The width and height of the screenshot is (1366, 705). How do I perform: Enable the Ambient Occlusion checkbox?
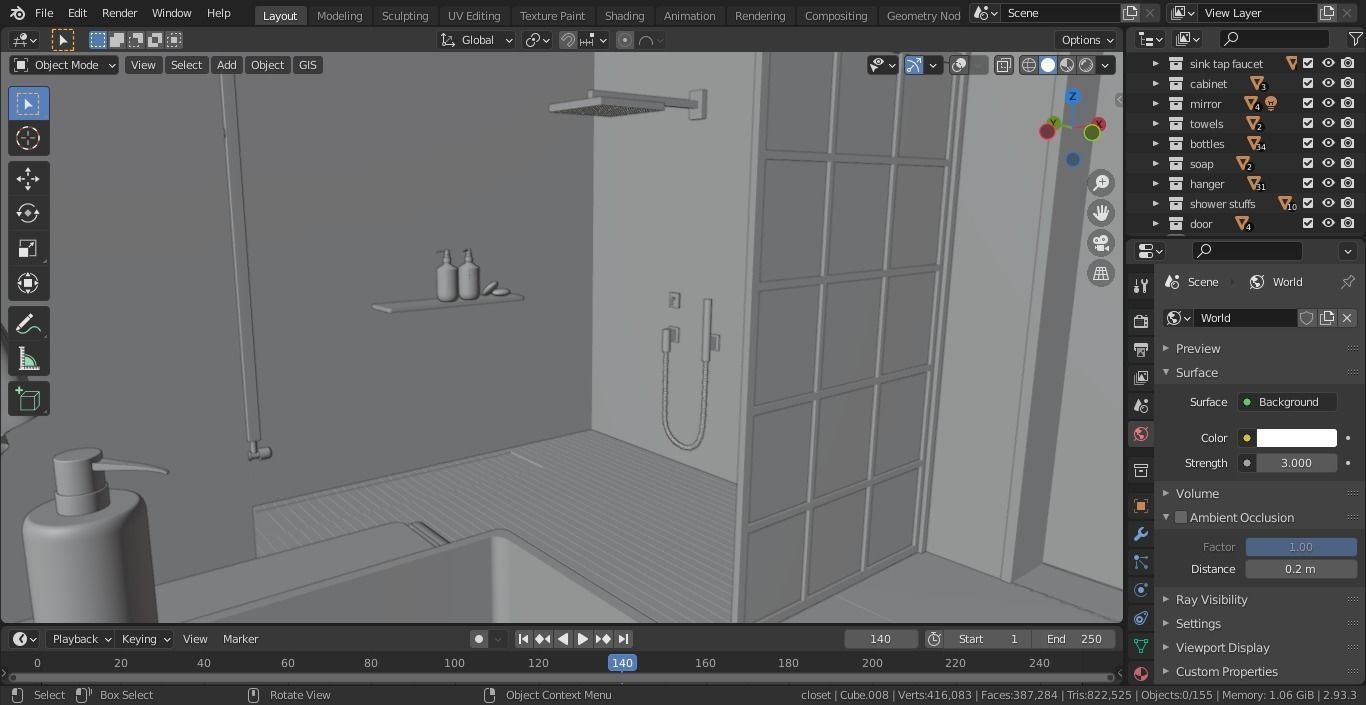point(1181,518)
